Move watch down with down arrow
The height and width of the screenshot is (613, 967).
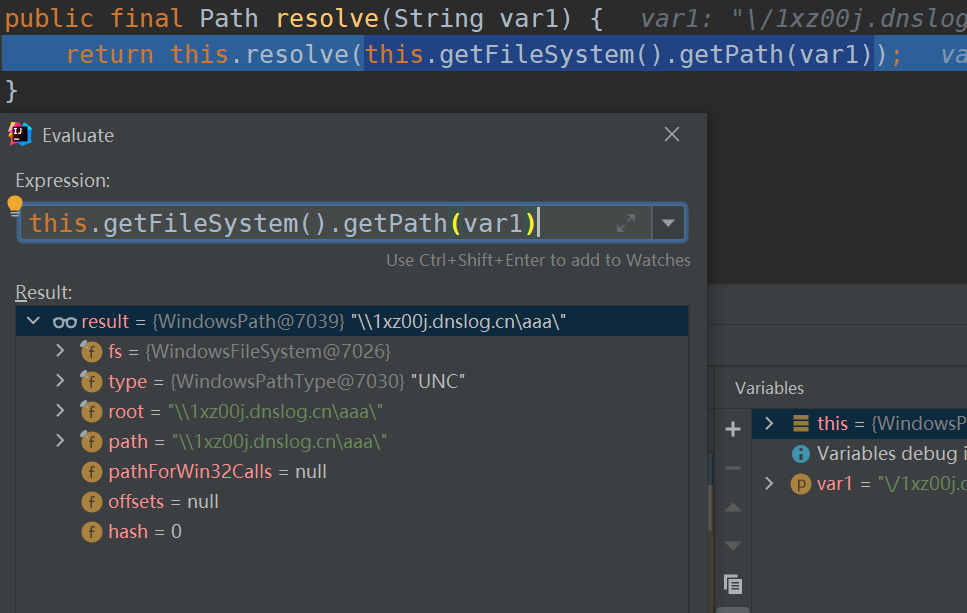(733, 545)
